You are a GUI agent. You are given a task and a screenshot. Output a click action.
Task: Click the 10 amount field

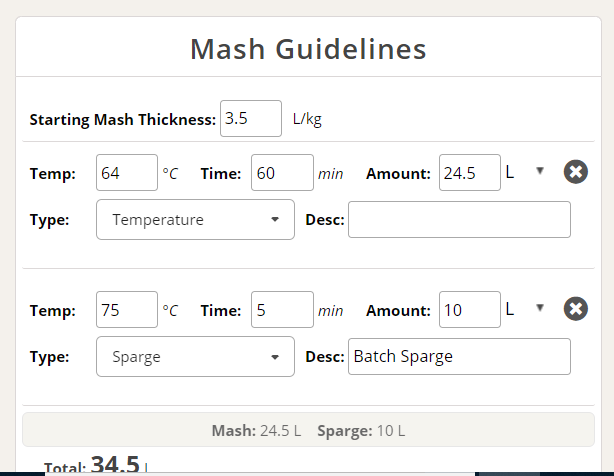pyautogui.click(x=469, y=310)
